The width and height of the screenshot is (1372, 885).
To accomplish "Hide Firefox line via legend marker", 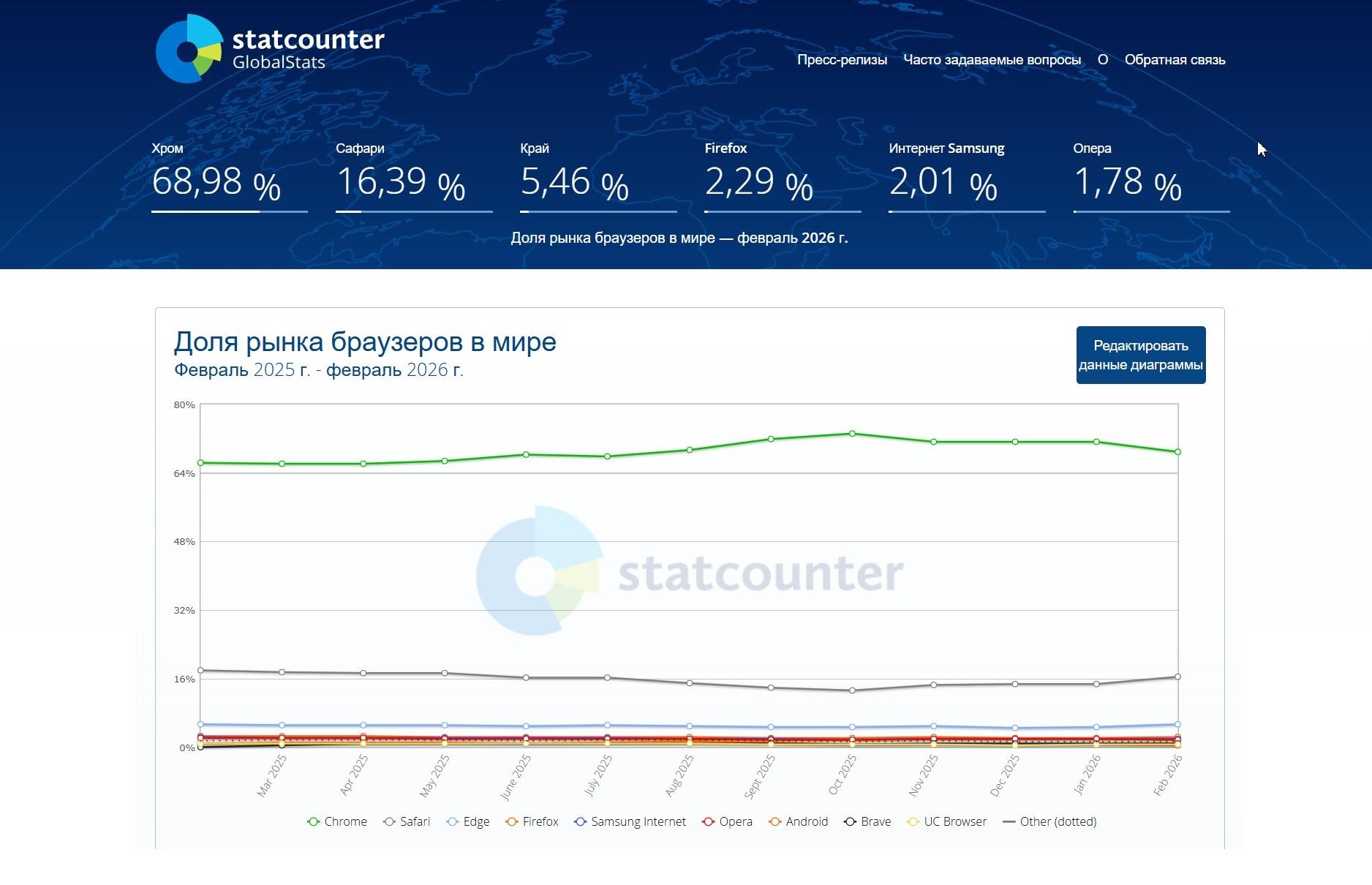I will (x=512, y=821).
